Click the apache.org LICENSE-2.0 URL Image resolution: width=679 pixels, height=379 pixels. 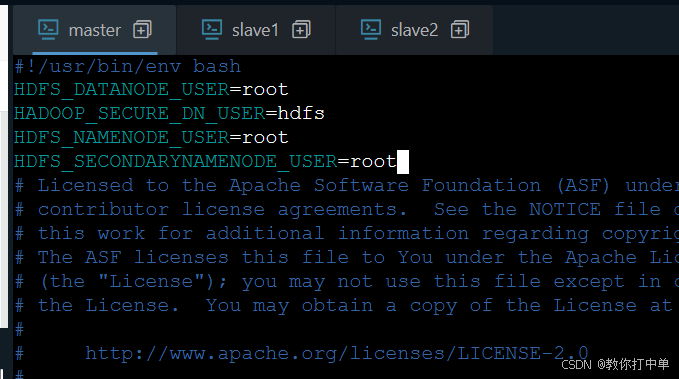(x=336, y=353)
